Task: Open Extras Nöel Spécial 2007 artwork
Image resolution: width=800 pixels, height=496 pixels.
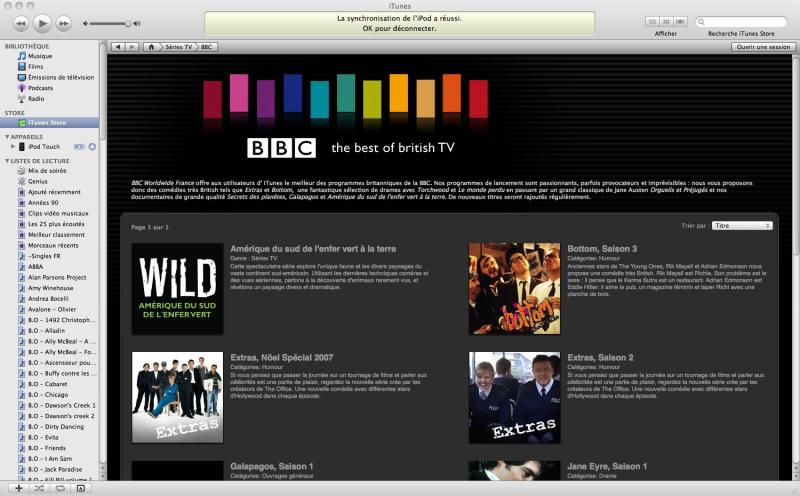Action: pos(178,398)
